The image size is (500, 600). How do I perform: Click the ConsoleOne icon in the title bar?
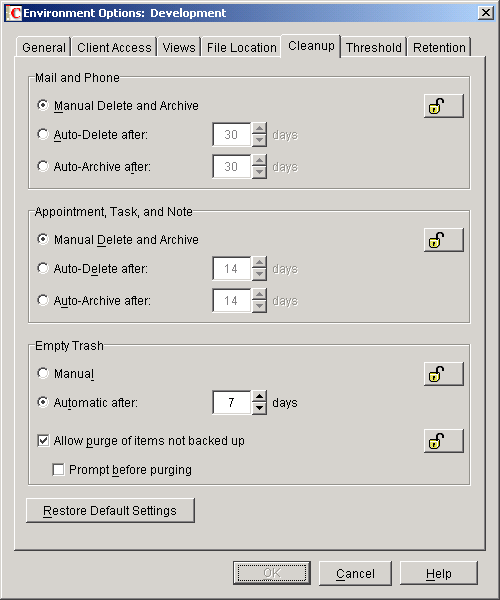(x=13, y=13)
